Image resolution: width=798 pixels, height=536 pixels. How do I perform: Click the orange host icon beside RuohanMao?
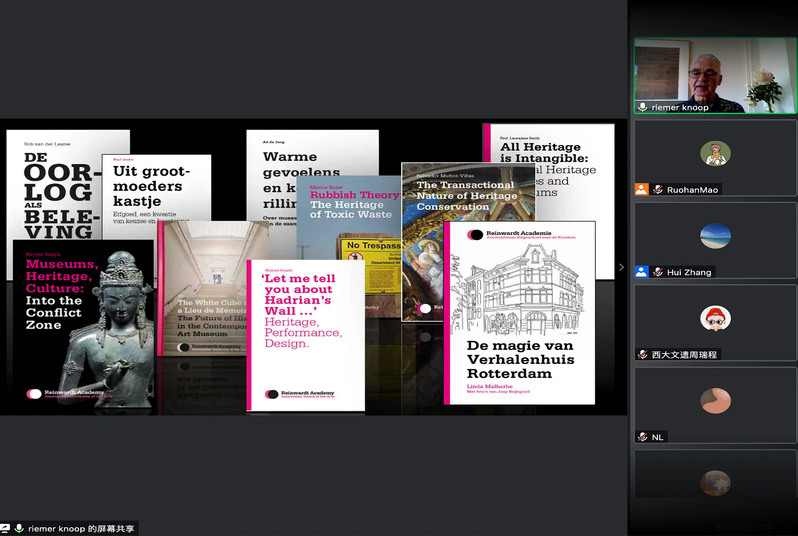pyautogui.click(x=642, y=189)
